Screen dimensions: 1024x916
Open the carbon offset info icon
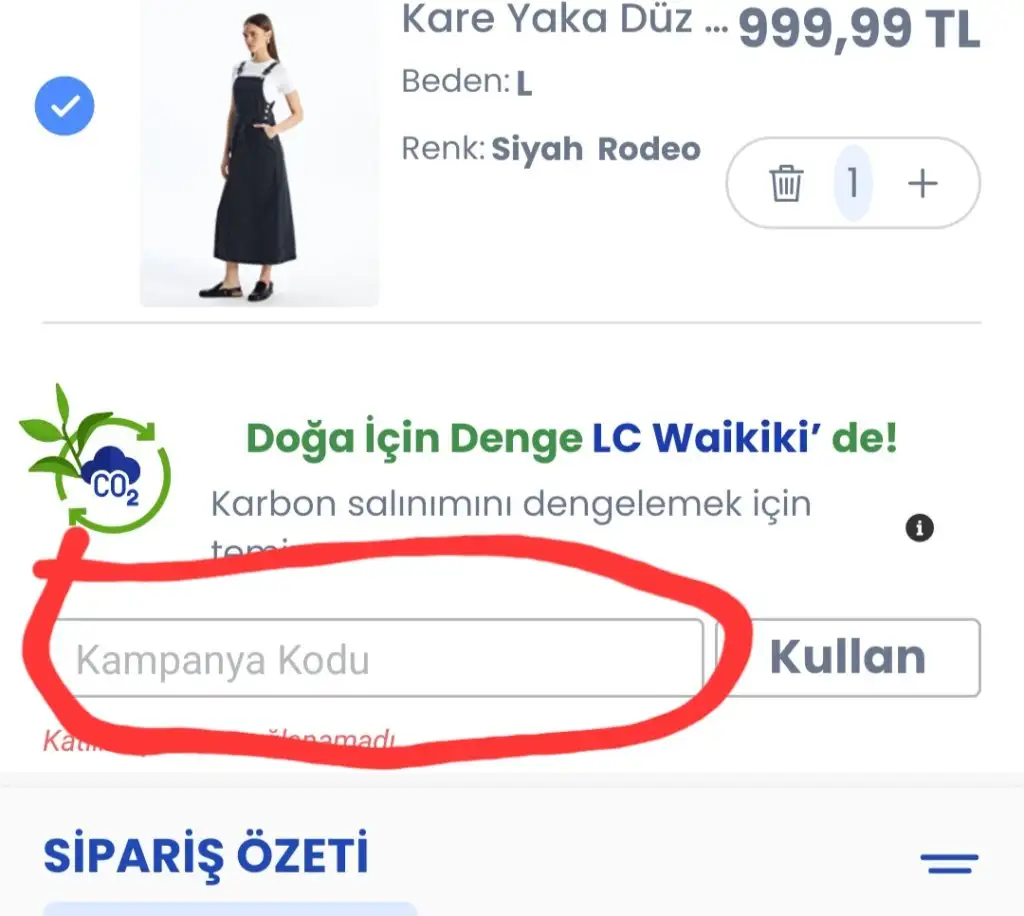pos(920,528)
